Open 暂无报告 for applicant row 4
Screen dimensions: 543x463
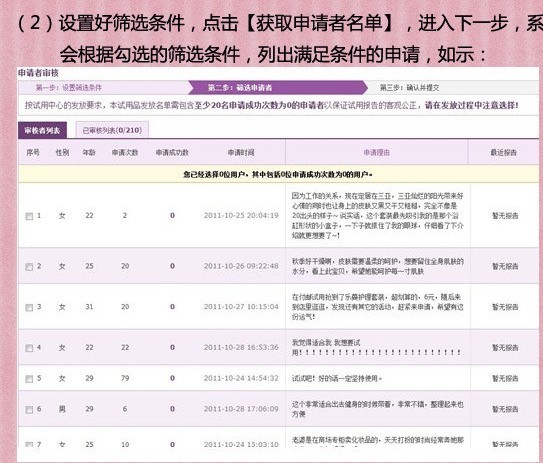pyautogui.click(x=505, y=347)
